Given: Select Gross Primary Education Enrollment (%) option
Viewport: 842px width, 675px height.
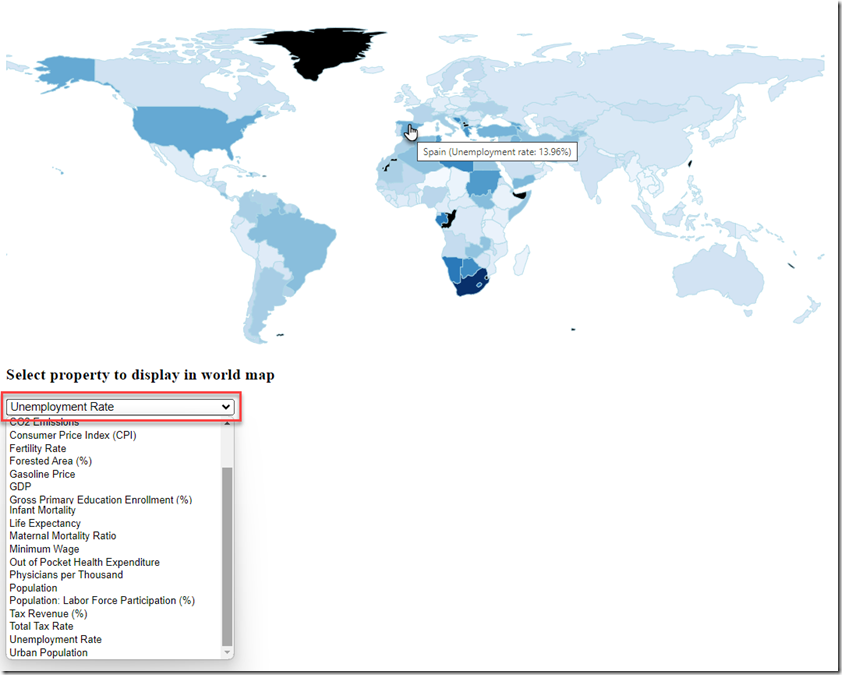Looking at the screenshot, I should click(x=100, y=499).
